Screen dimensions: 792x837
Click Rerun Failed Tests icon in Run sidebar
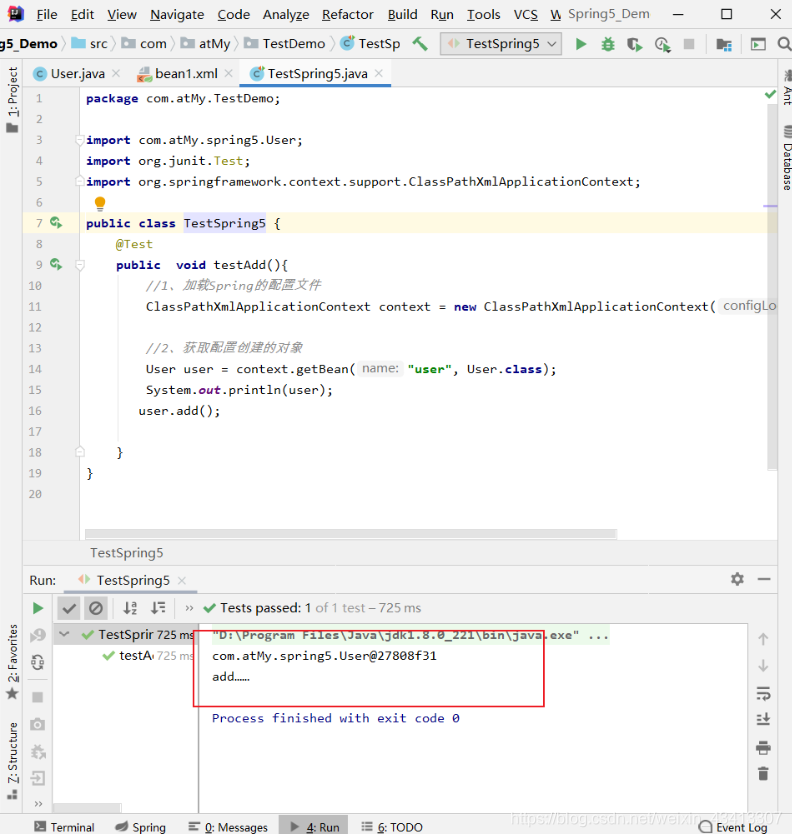click(38, 635)
